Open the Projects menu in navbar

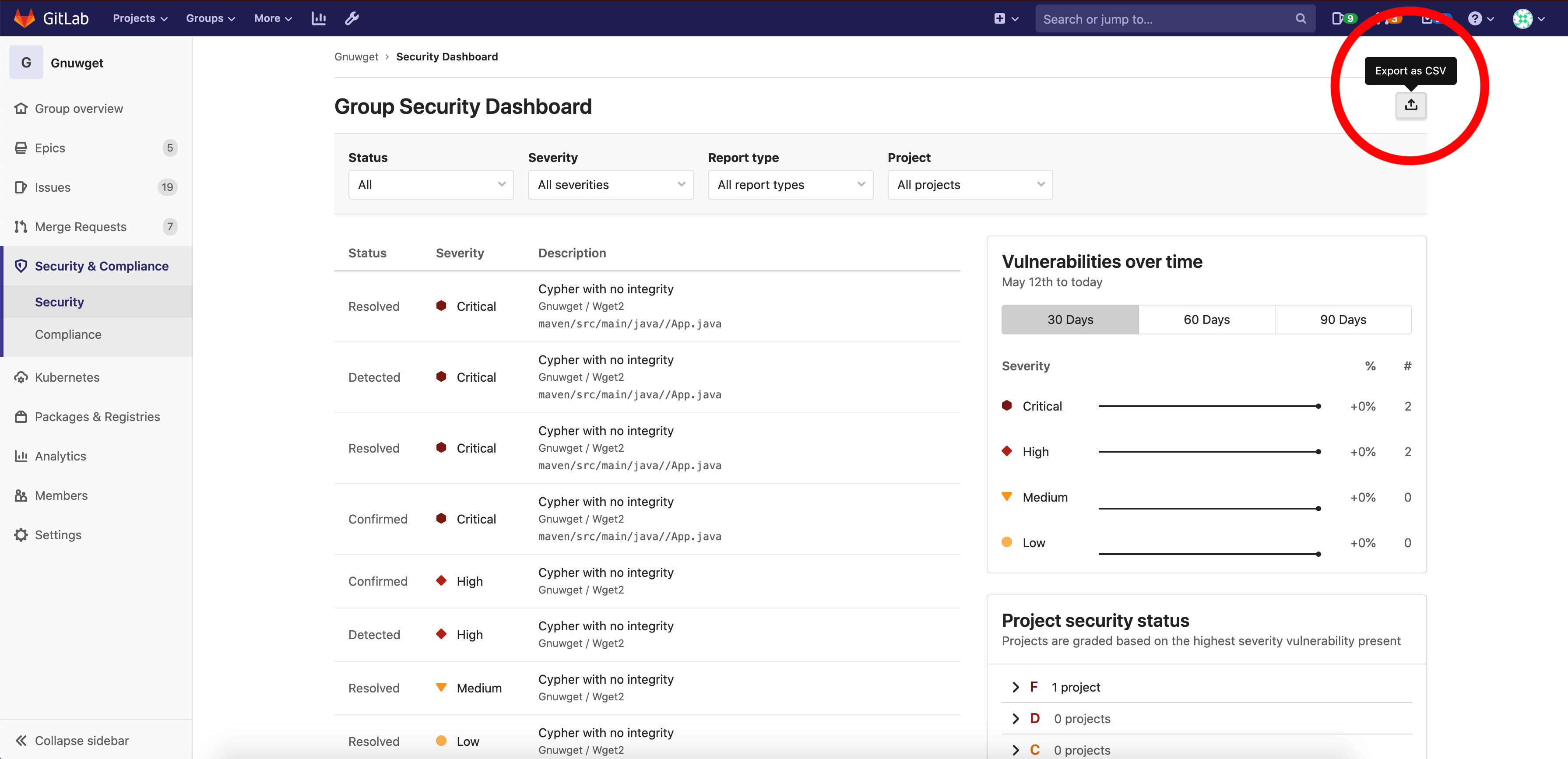point(139,18)
